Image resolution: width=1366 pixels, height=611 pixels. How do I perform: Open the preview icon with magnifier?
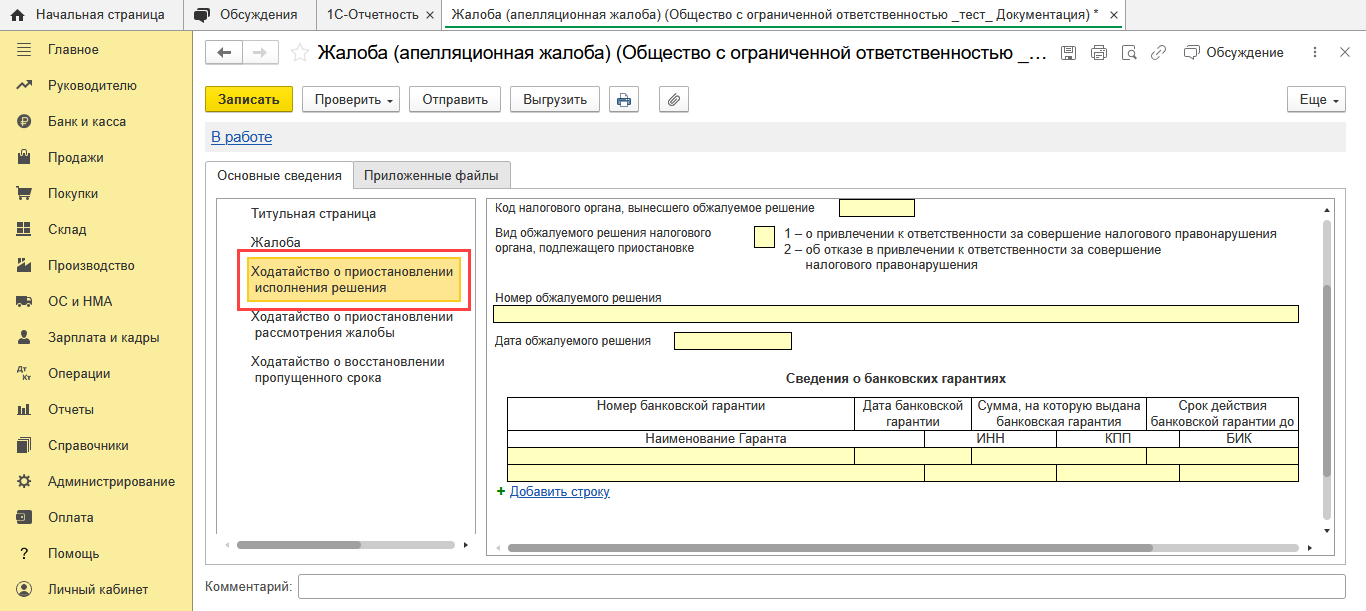[x=1129, y=53]
